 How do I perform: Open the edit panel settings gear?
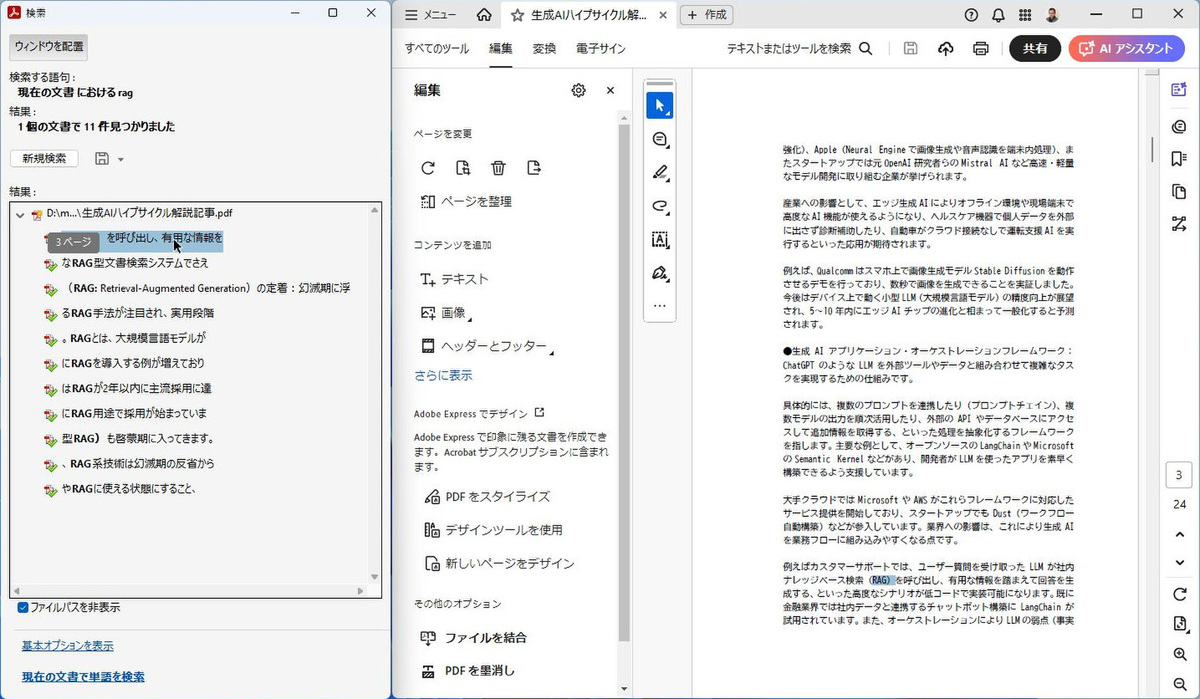578,90
